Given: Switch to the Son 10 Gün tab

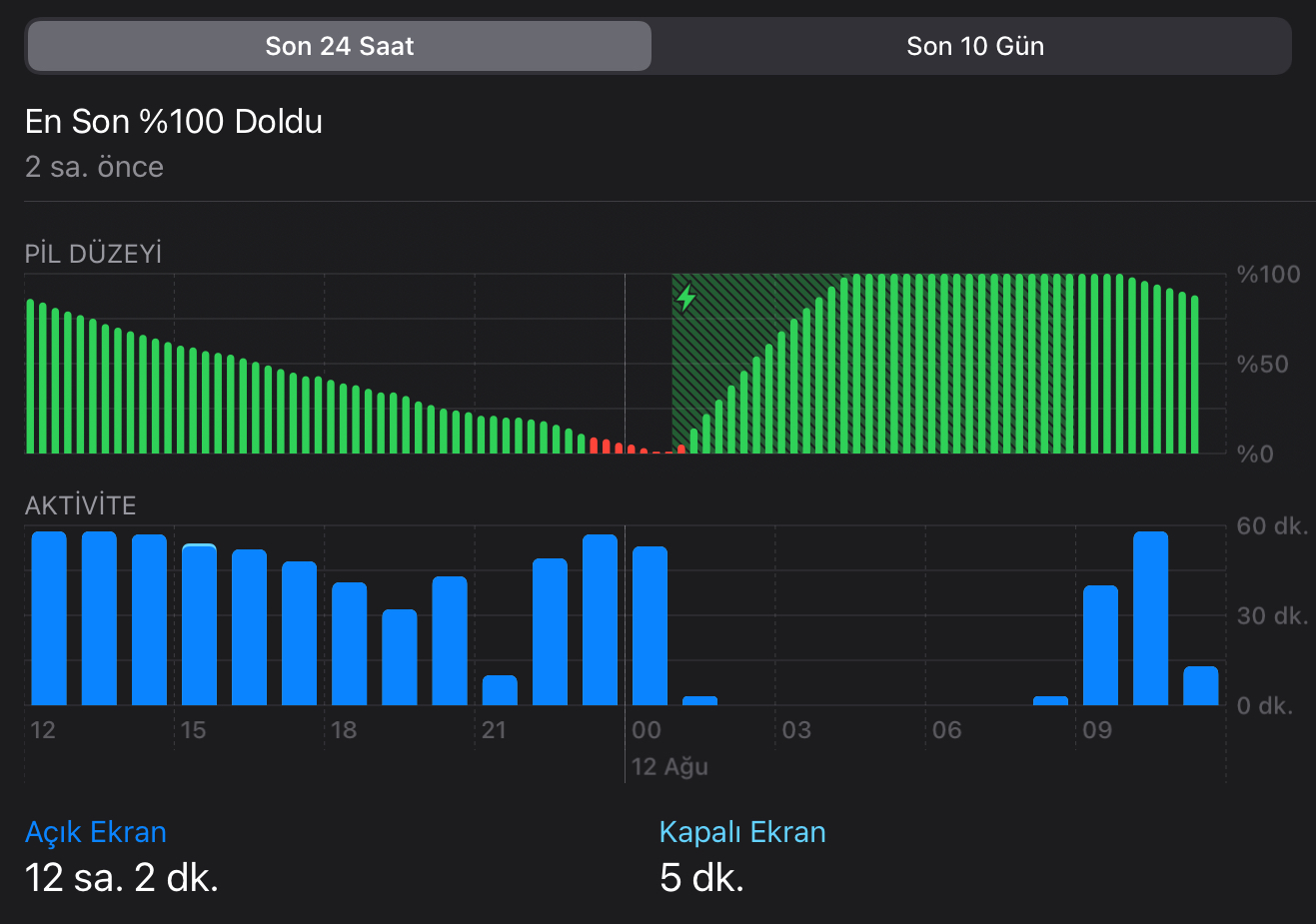Looking at the screenshot, I should pos(974,46).
